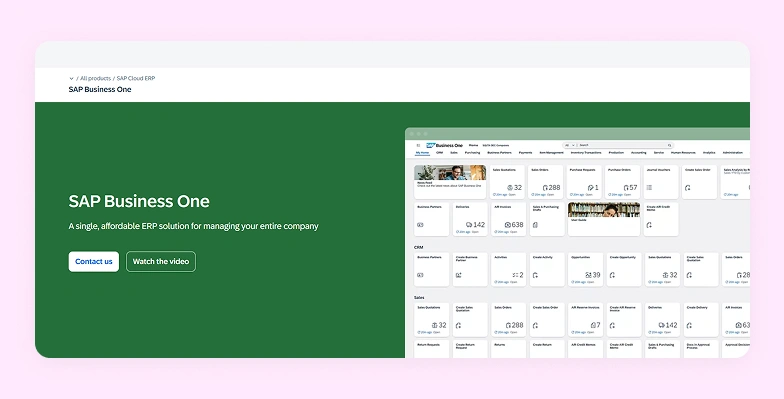Click Sales Orders icon showing 288 in top row
Viewport: 784px width, 399px height.
click(545, 188)
